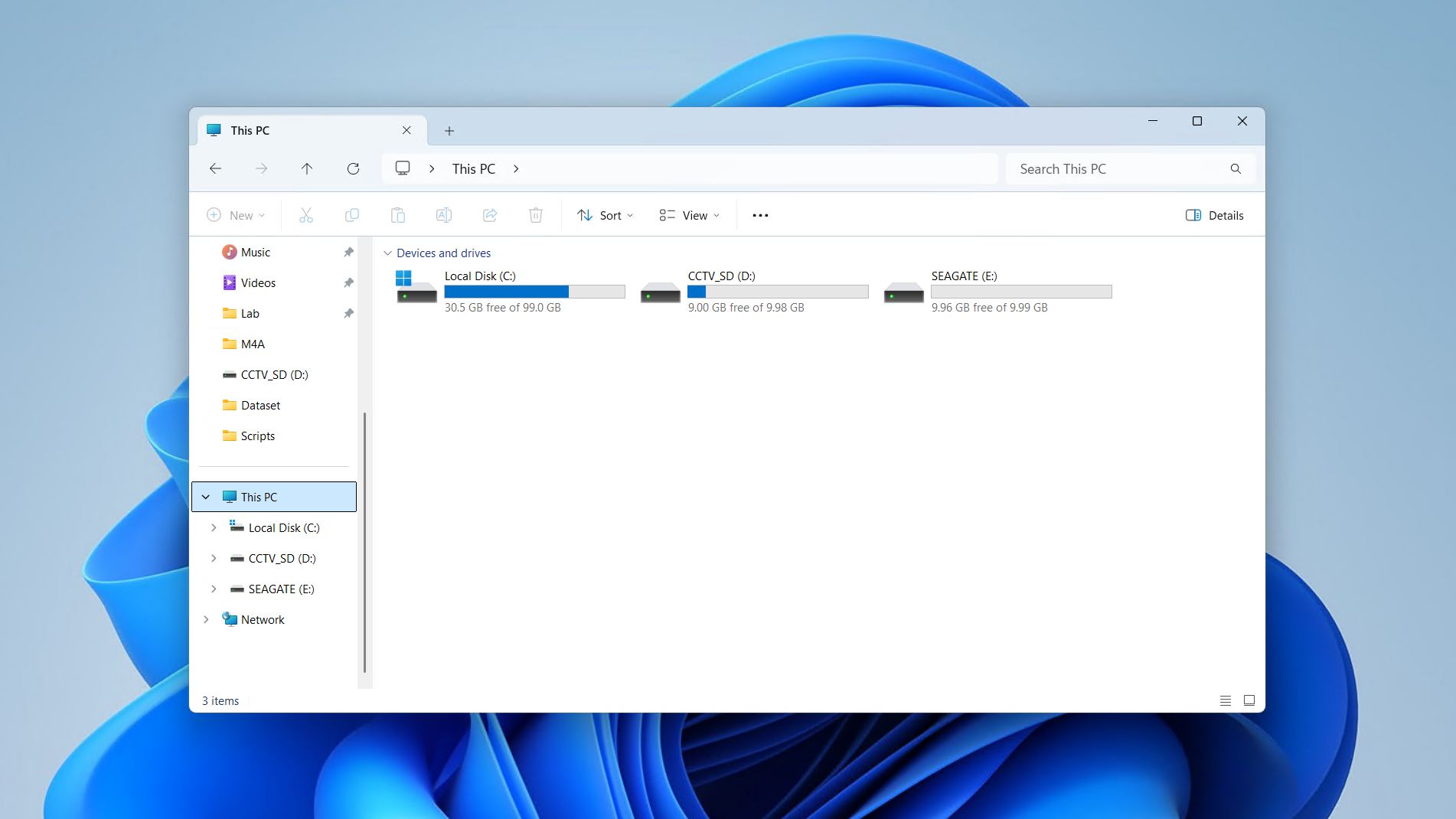Unpin Music using its pin icon

pyautogui.click(x=348, y=252)
